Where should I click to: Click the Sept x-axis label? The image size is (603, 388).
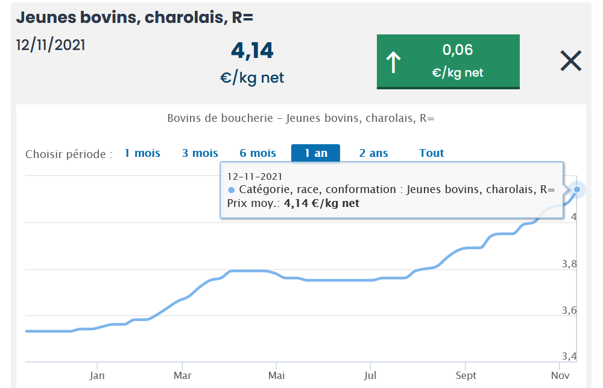click(466, 375)
